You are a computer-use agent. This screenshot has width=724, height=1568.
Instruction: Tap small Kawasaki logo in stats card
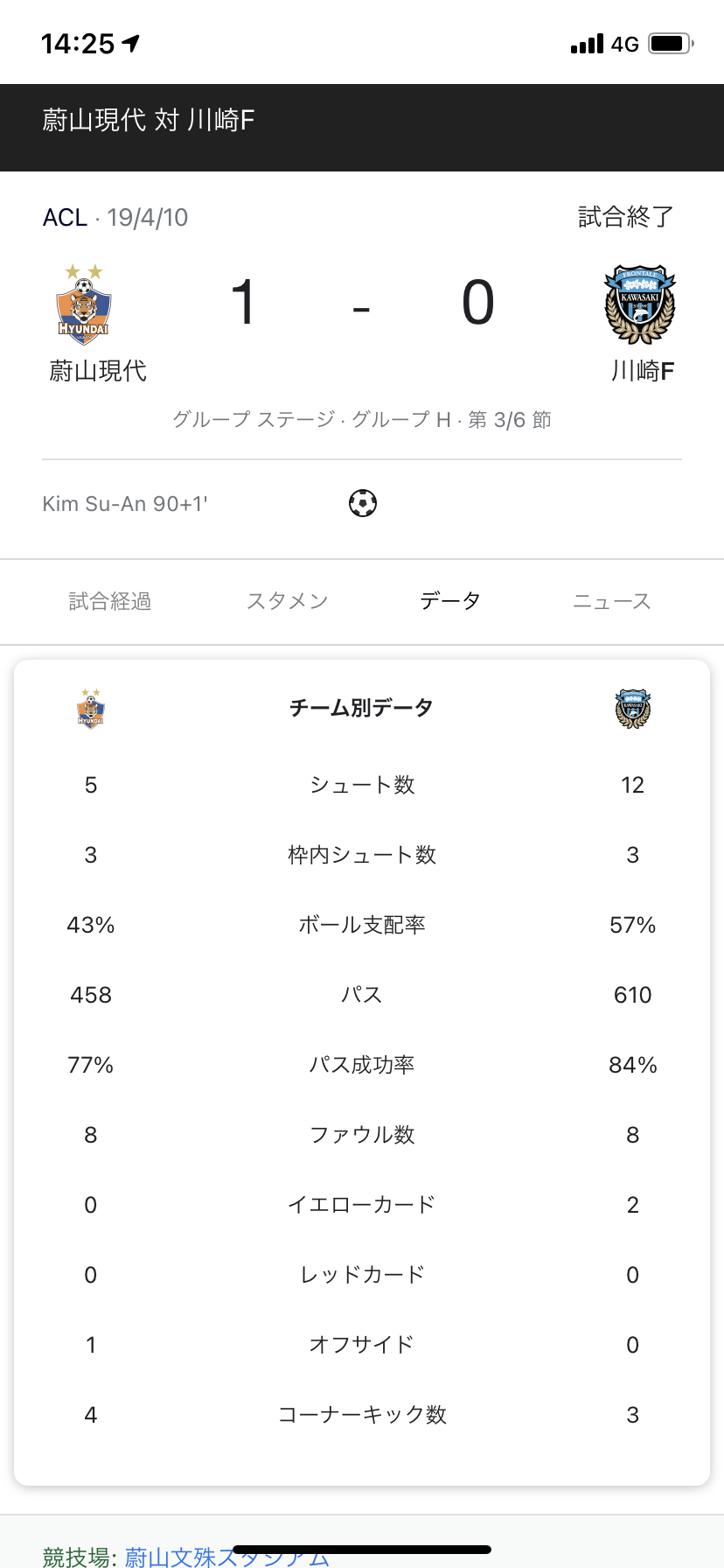(633, 709)
